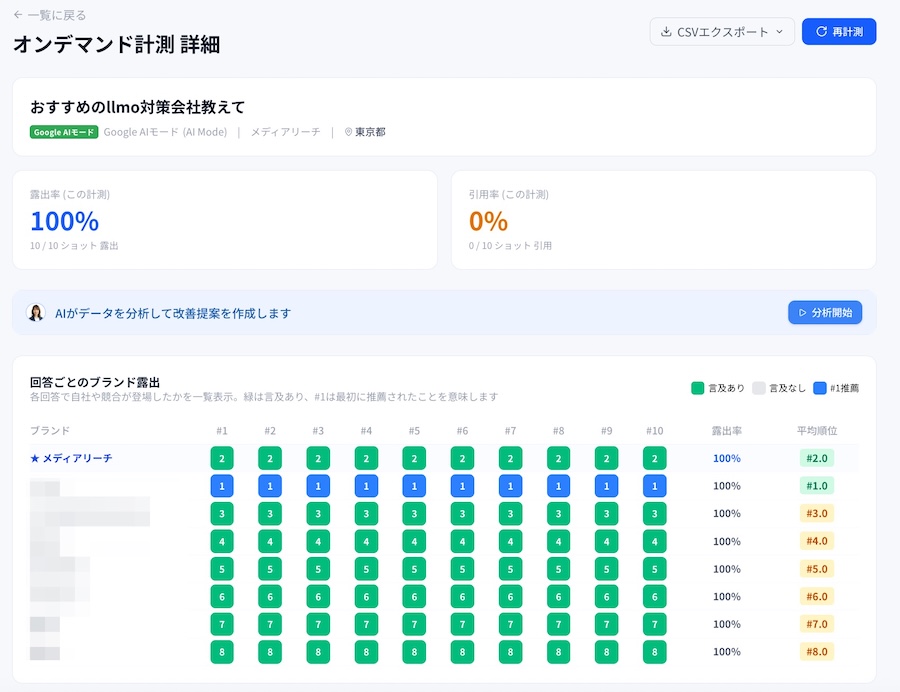This screenshot has width=900, height=692.
Task: Click blue rank 1 cell under #10
Action: click(654, 486)
